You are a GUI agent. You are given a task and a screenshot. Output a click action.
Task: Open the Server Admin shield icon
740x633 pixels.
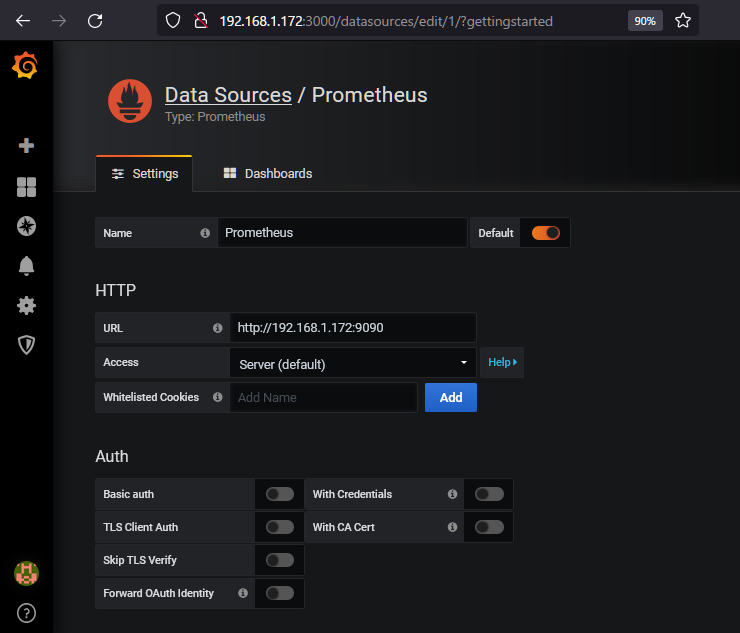coord(26,345)
